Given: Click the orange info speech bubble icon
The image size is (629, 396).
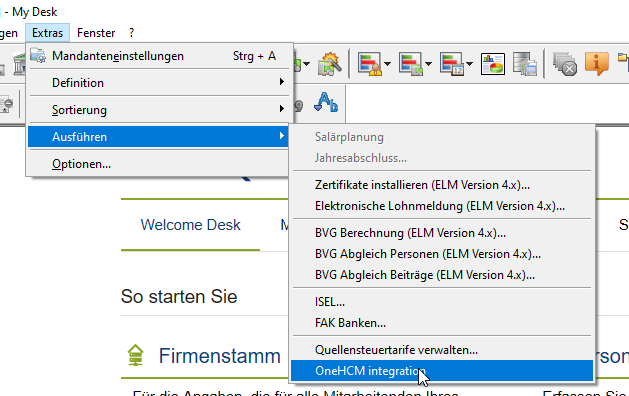Looking at the screenshot, I should (597, 64).
